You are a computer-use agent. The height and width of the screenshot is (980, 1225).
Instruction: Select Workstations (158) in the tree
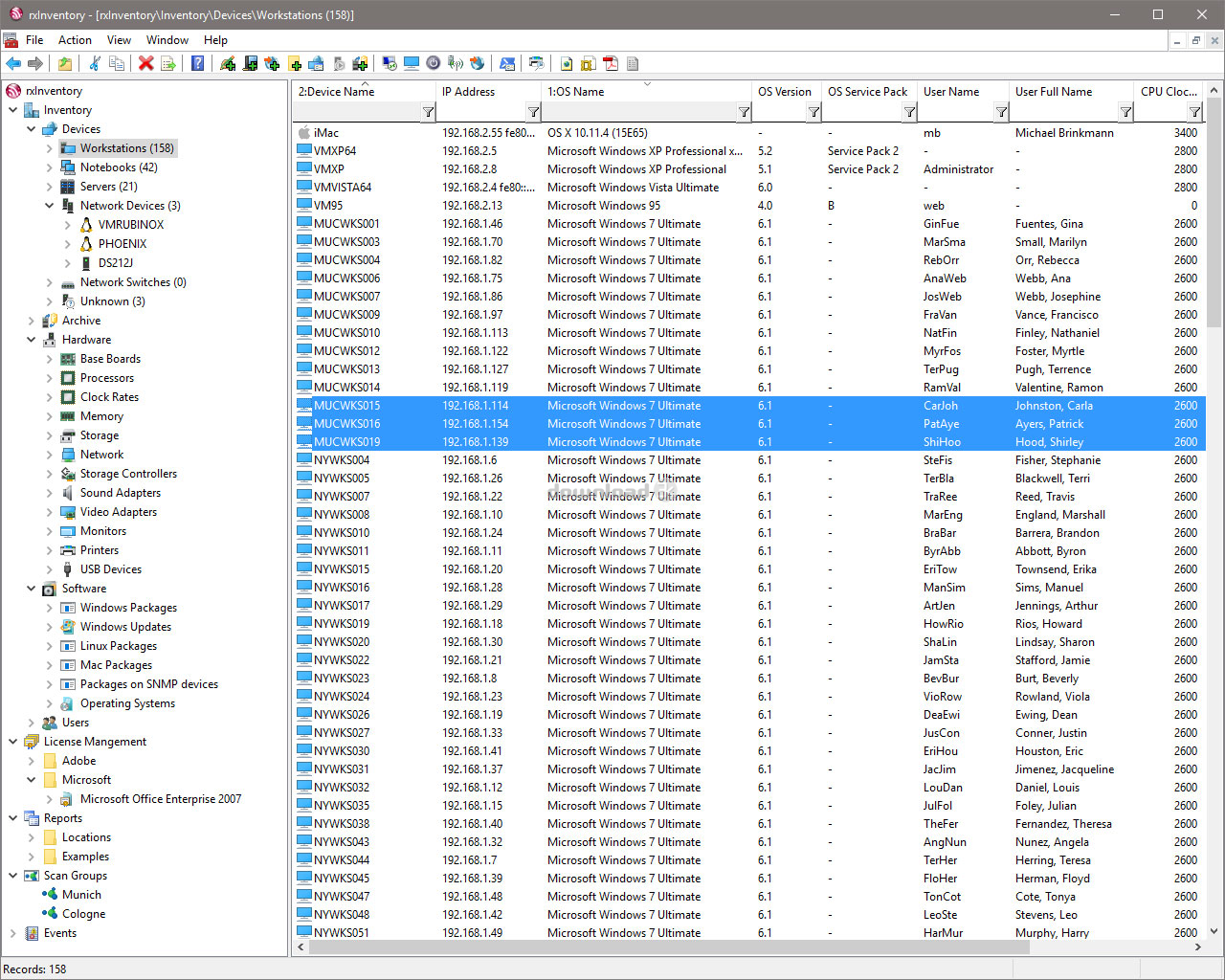127,148
